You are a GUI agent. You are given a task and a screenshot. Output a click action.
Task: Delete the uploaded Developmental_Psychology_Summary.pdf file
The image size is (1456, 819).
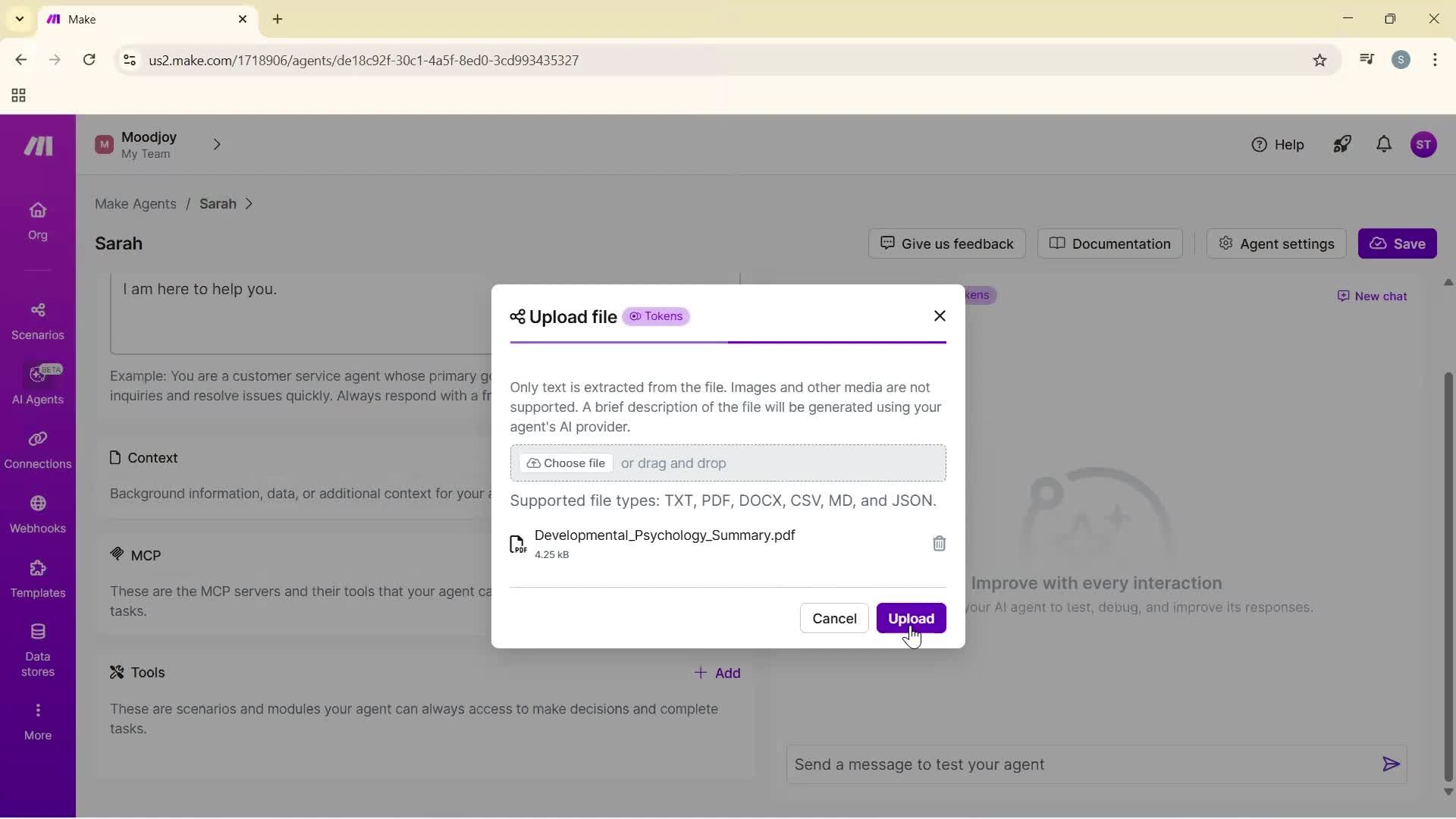point(939,544)
